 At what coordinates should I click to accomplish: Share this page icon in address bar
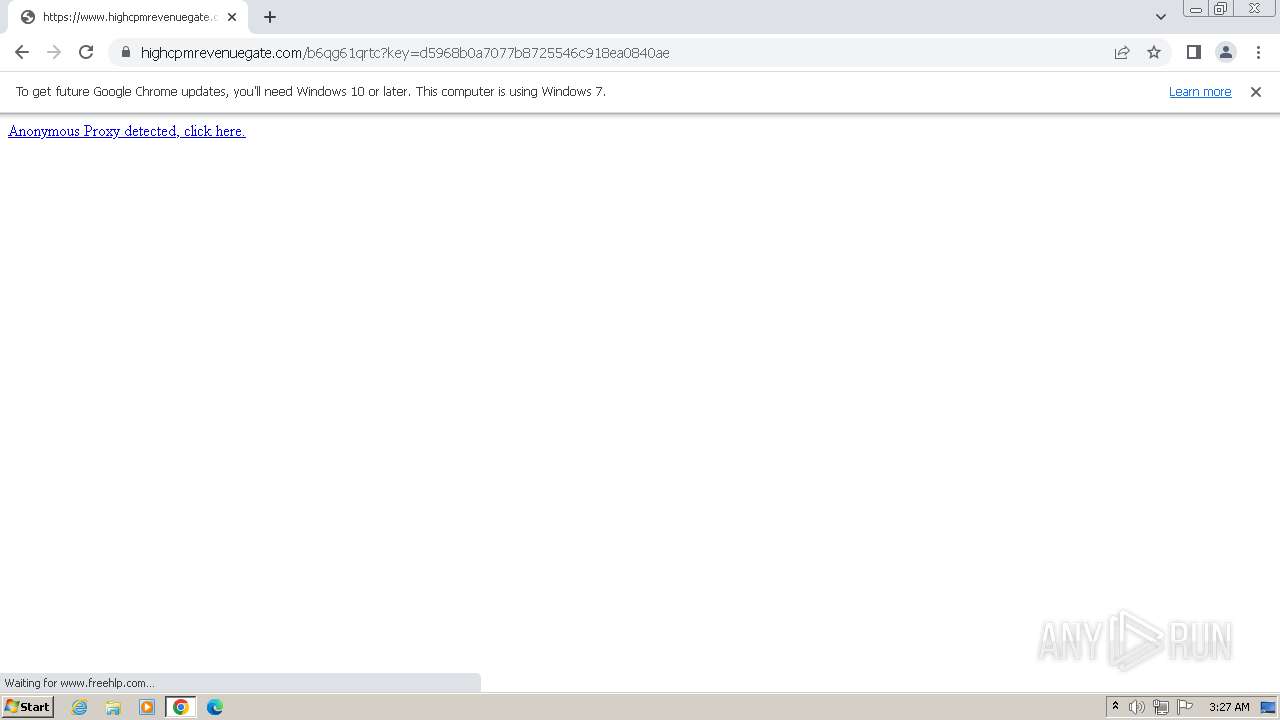point(1122,52)
